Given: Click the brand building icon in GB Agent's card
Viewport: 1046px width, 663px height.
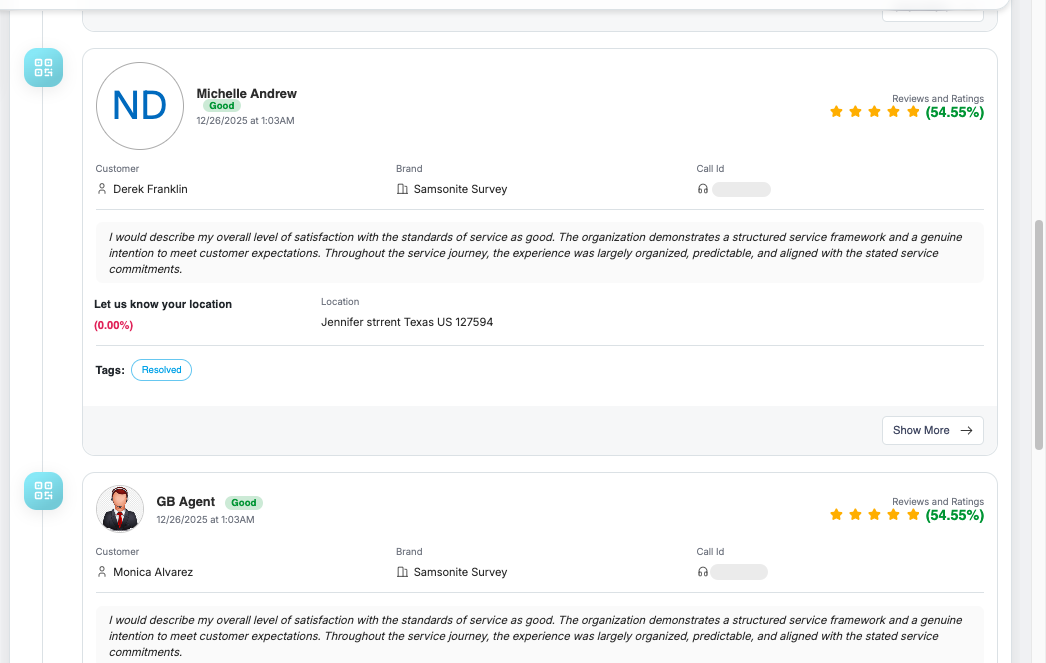Looking at the screenshot, I should tap(402, 572).
